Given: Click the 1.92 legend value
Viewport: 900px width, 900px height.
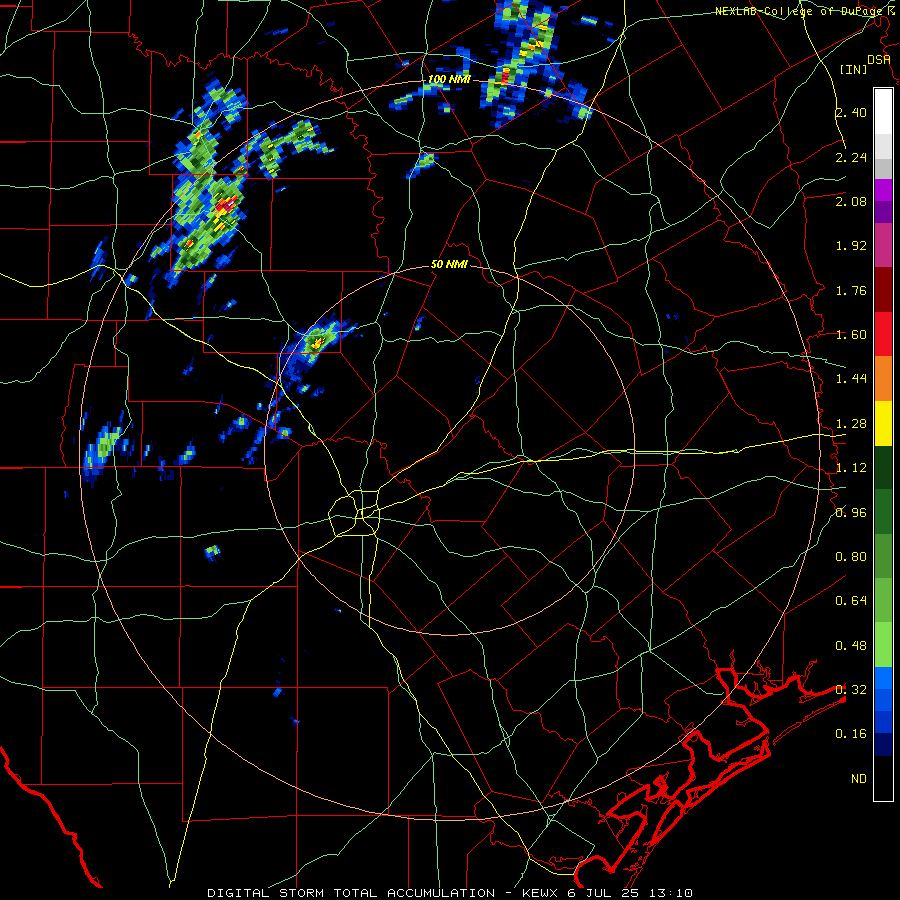Looking at the screenshot, I should click(851, 246).
